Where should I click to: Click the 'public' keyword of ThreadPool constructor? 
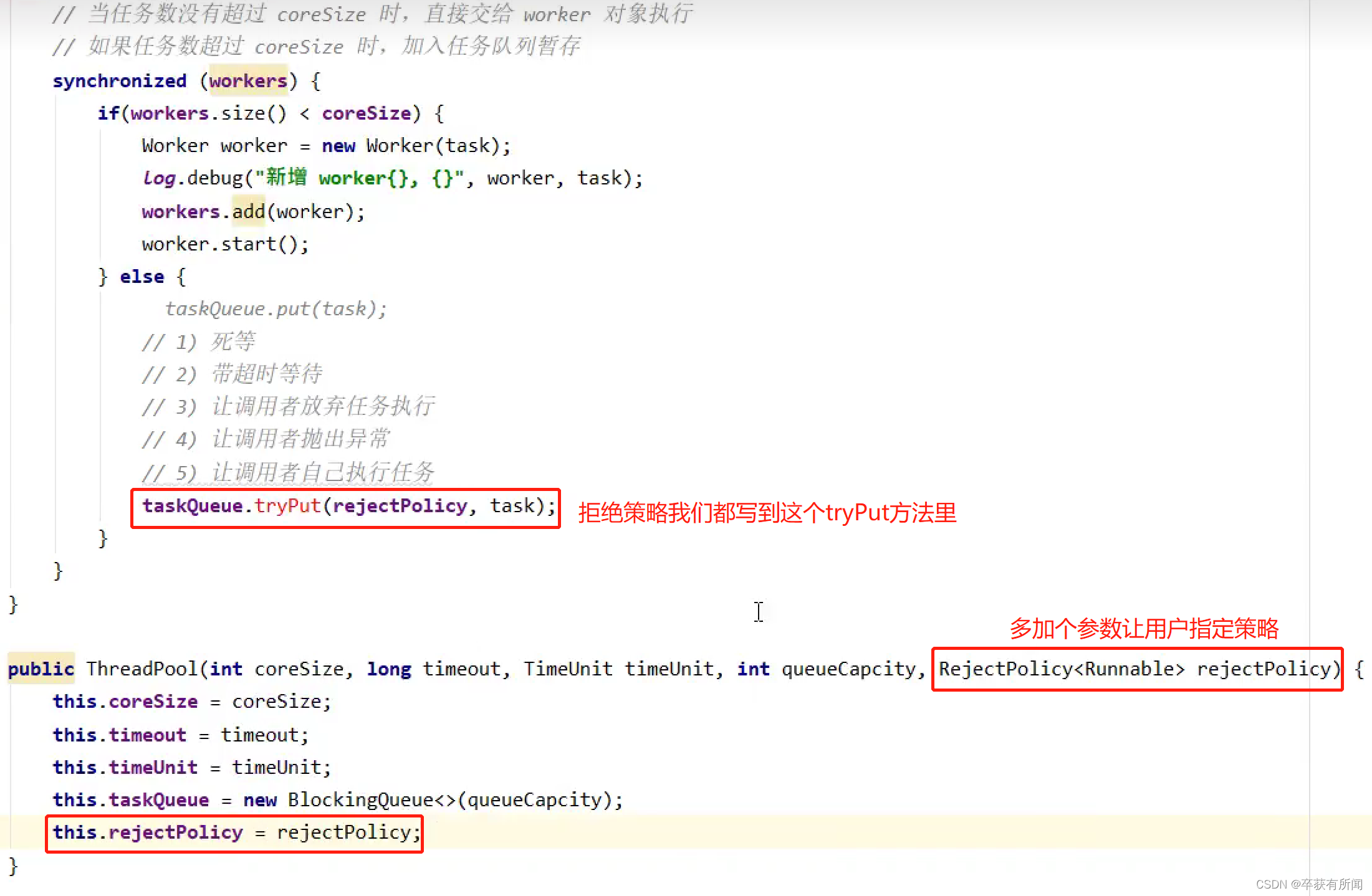point(41,669)
